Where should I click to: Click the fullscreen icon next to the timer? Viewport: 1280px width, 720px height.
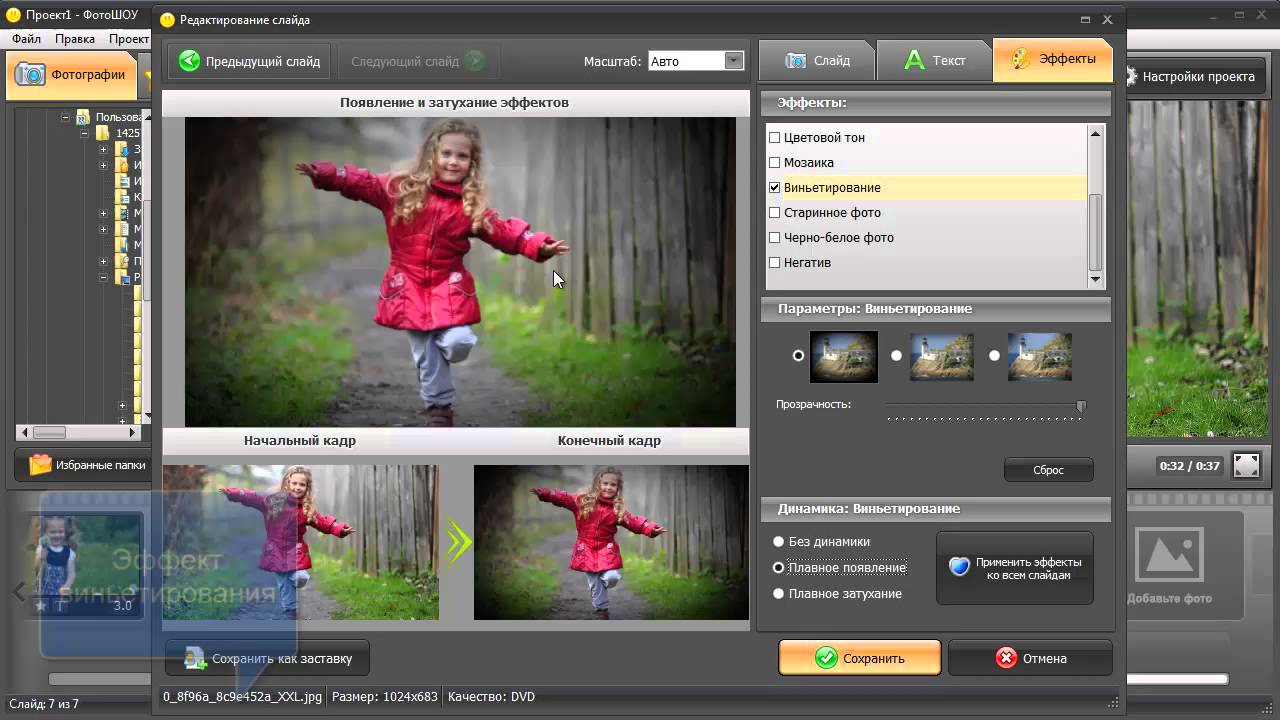(x=1246, y=465)
